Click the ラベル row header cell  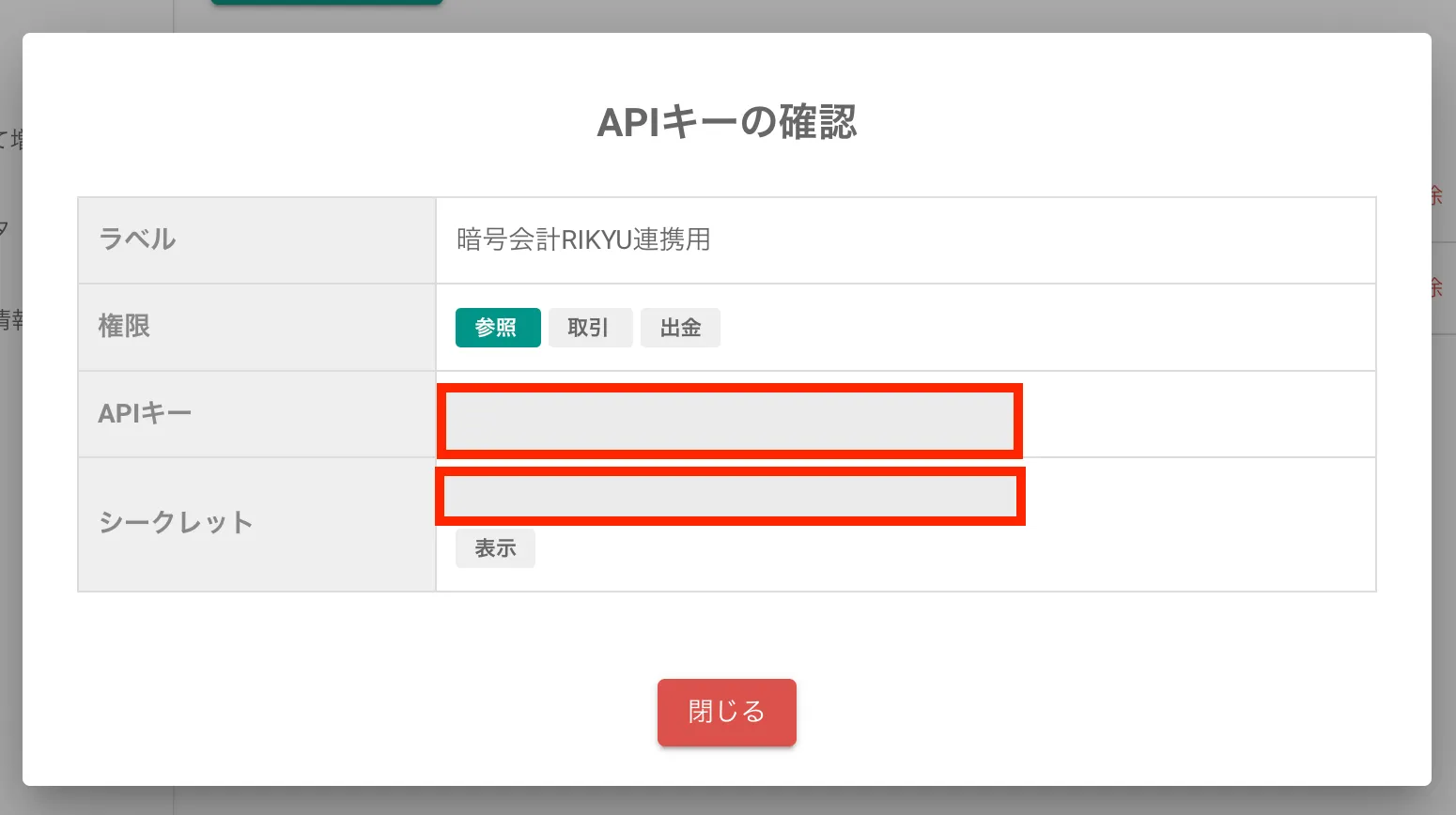tap(256, 240)
